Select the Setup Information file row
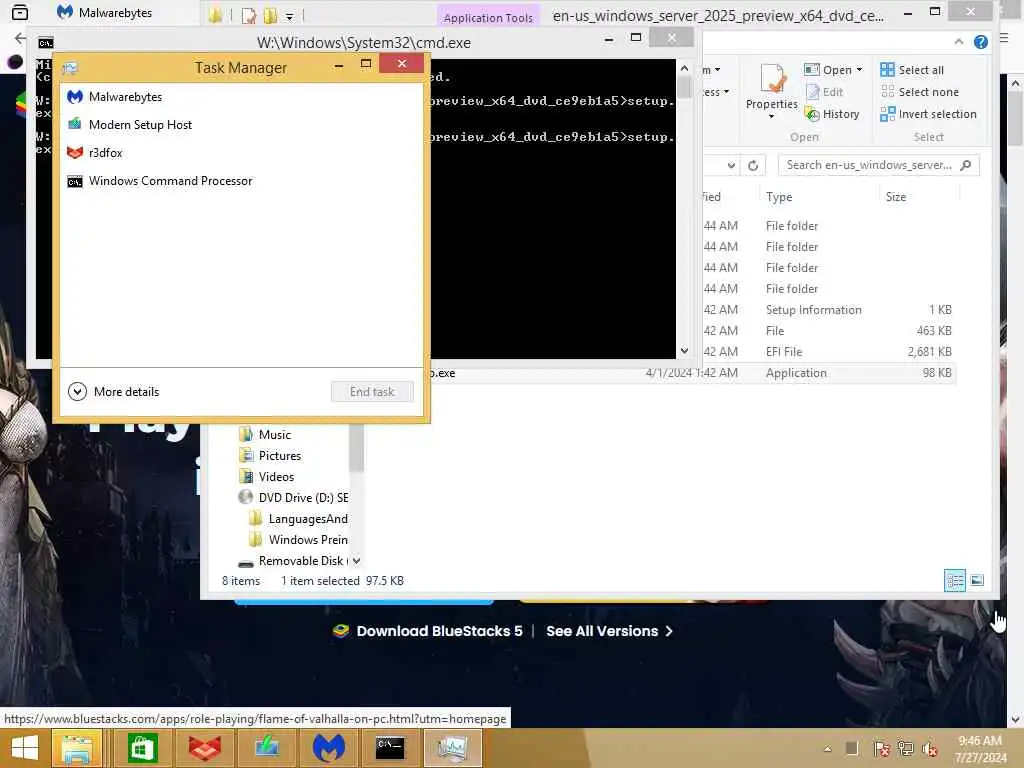 692,310
